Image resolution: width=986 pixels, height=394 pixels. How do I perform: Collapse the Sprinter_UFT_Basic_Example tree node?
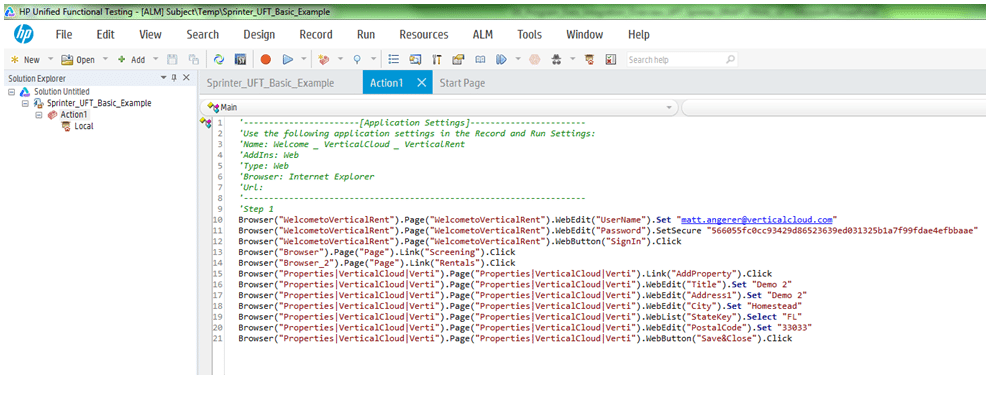[25, 103]
